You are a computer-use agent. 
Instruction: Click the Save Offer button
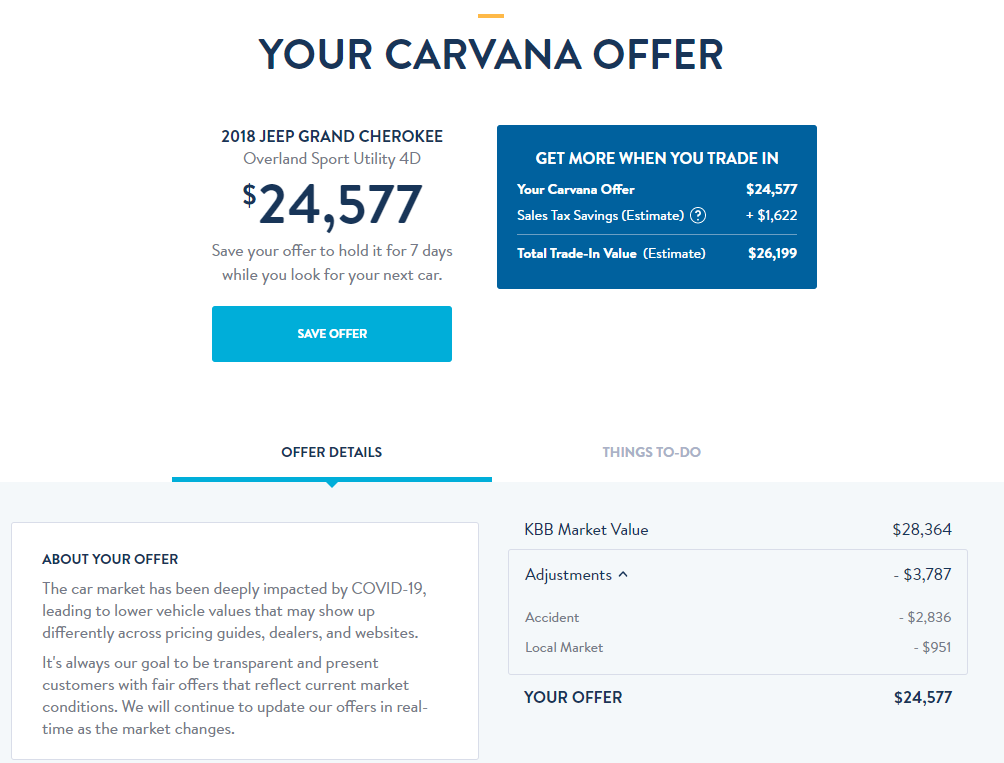332,333
